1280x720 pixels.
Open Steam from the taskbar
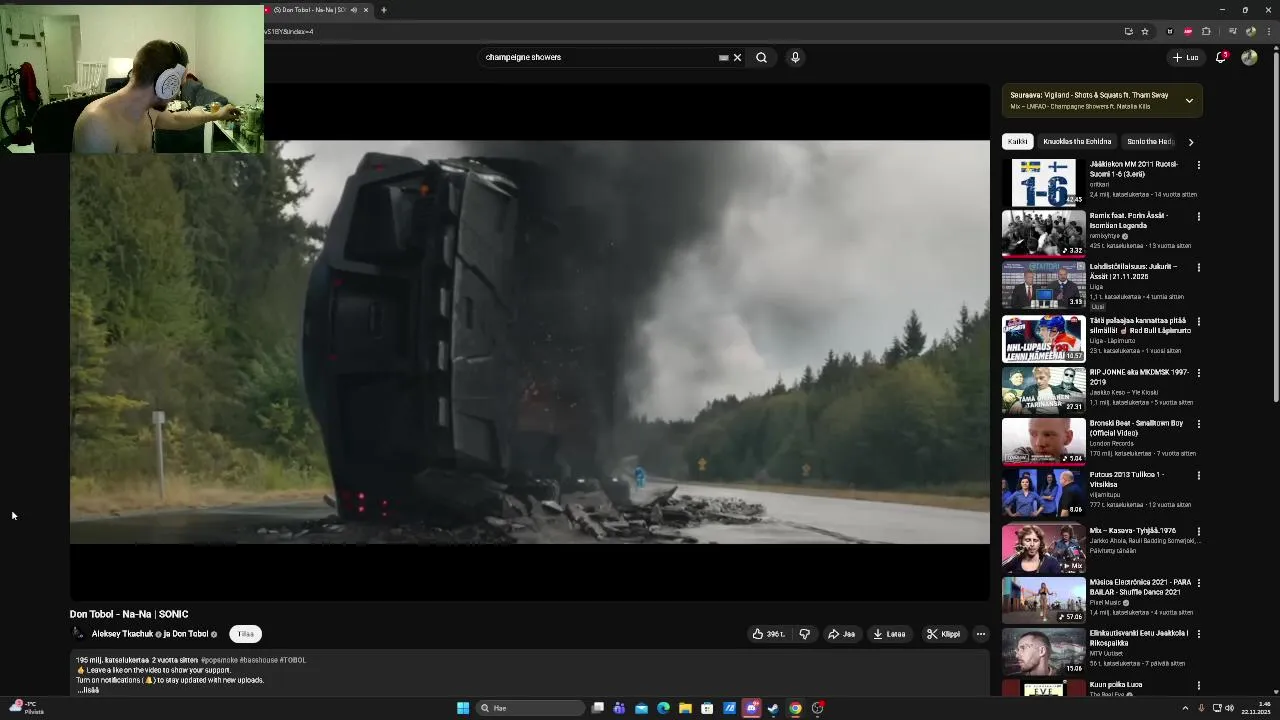(x=773, y=708)
